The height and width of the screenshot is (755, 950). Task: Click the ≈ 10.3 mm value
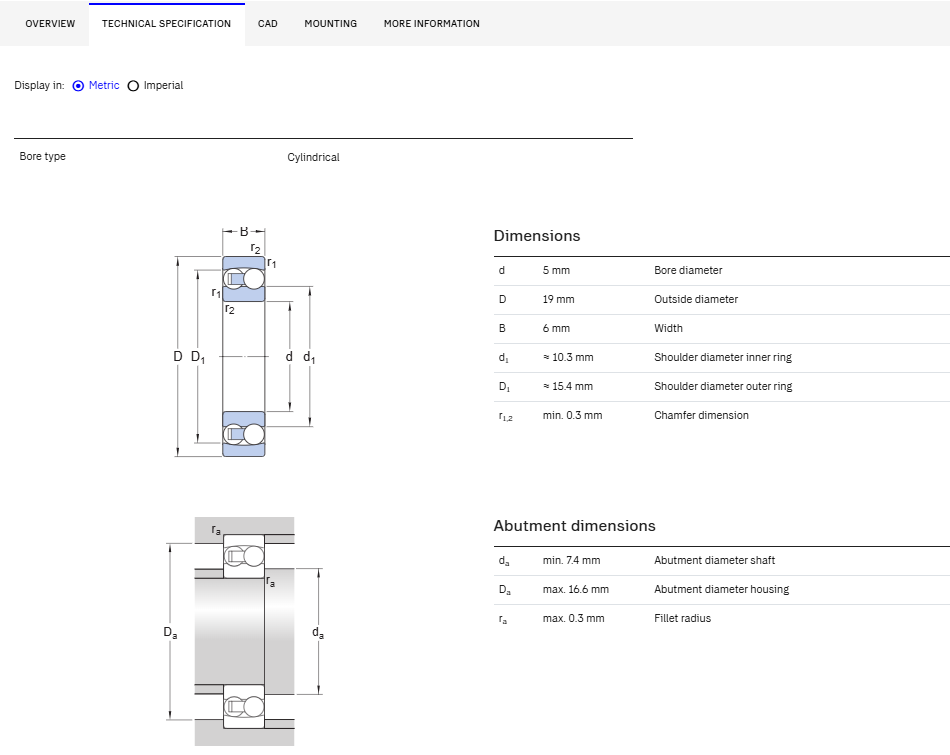pyautogui.click(x=568, y=358)
